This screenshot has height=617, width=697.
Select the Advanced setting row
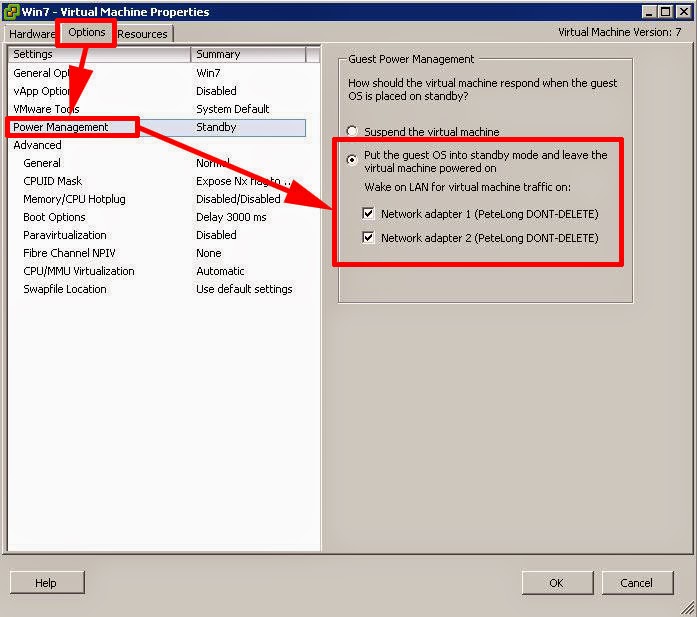156,145
